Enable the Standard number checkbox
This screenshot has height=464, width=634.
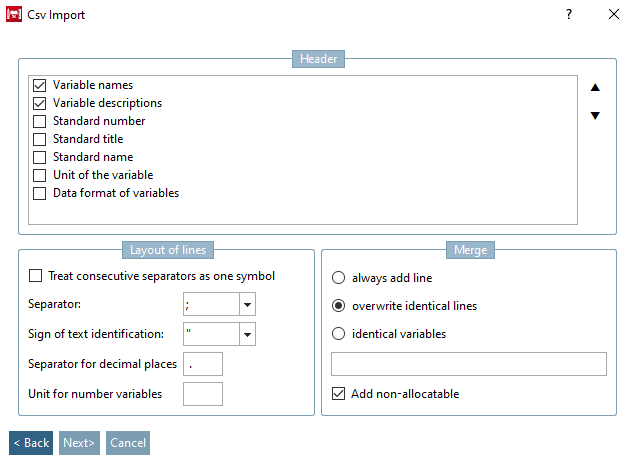click(40, 122)
